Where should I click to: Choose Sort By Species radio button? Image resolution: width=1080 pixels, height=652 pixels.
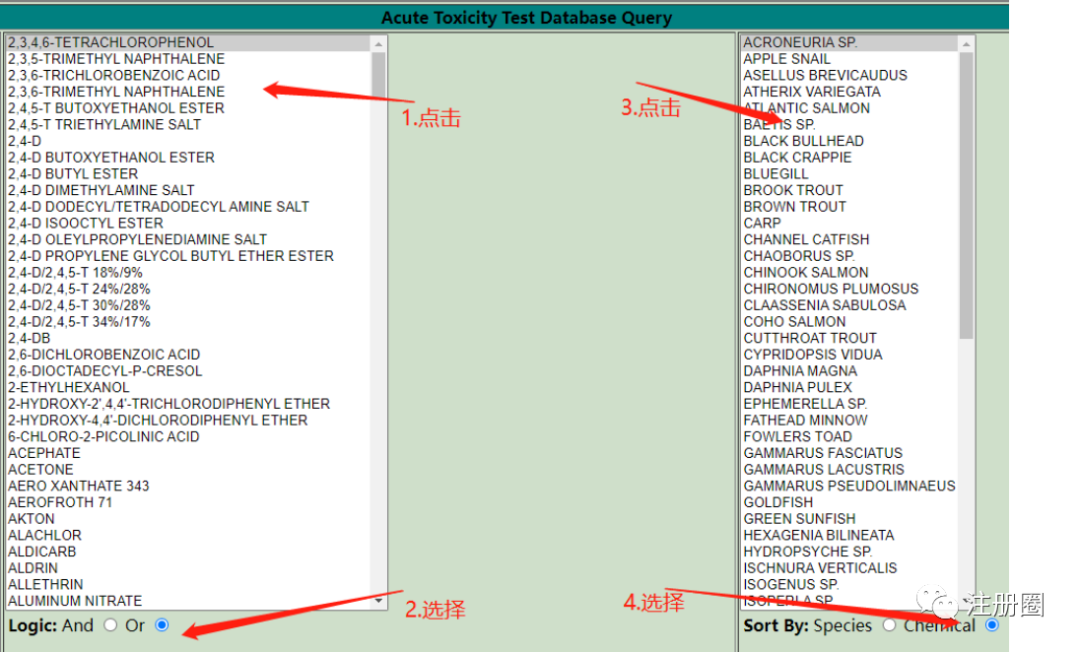(889, 625)
